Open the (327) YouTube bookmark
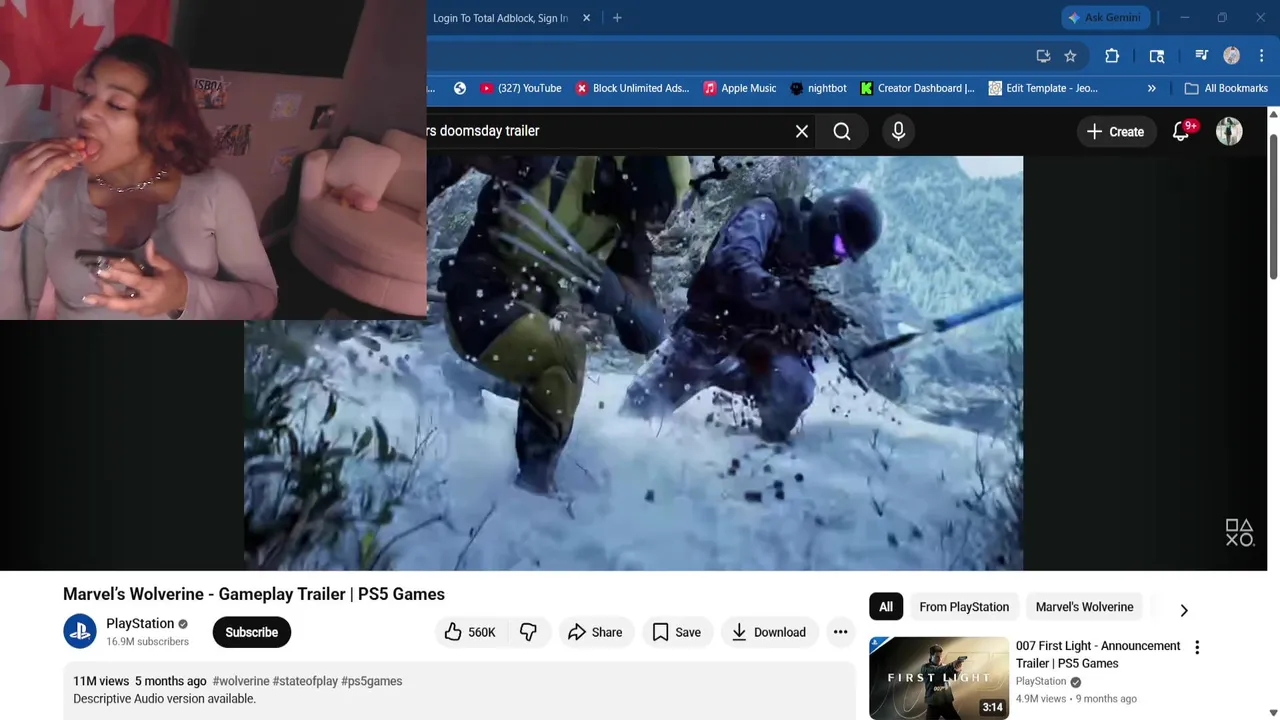This screenshot has height=720, width=1280. click(x=521, y=88)
